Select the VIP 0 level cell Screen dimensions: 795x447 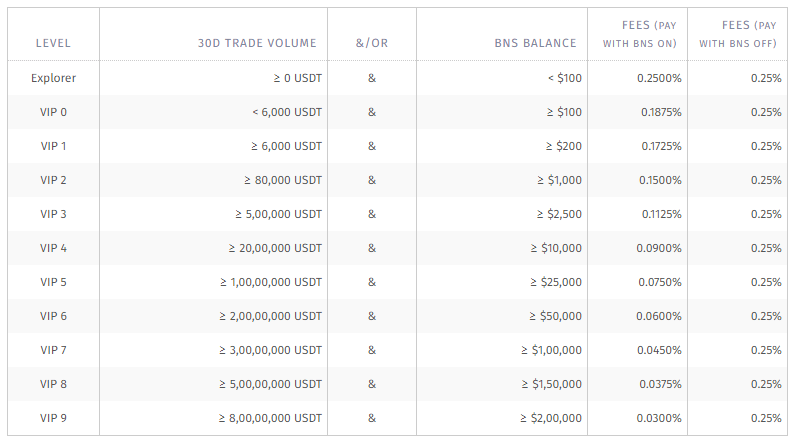53,112
